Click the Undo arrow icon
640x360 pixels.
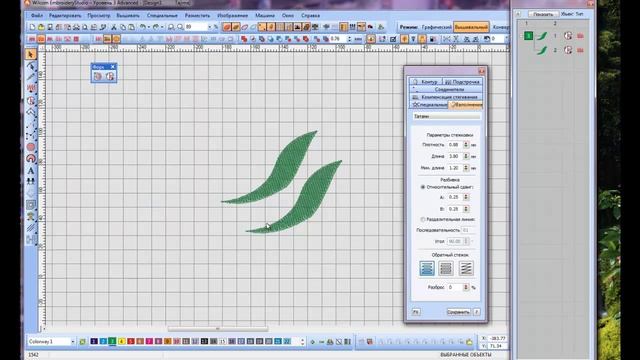(142, 27)
